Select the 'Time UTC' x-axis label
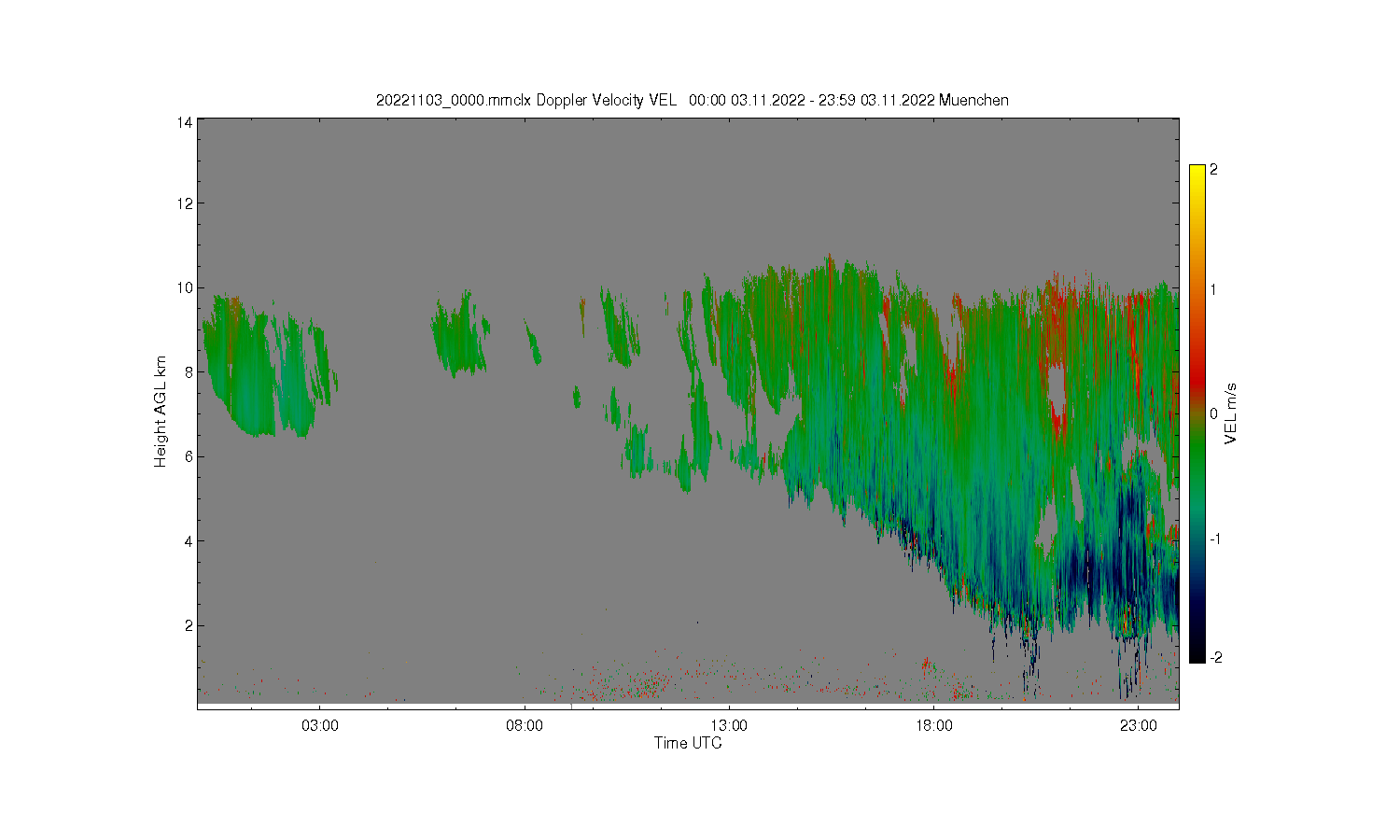 (x=688, y=743)
